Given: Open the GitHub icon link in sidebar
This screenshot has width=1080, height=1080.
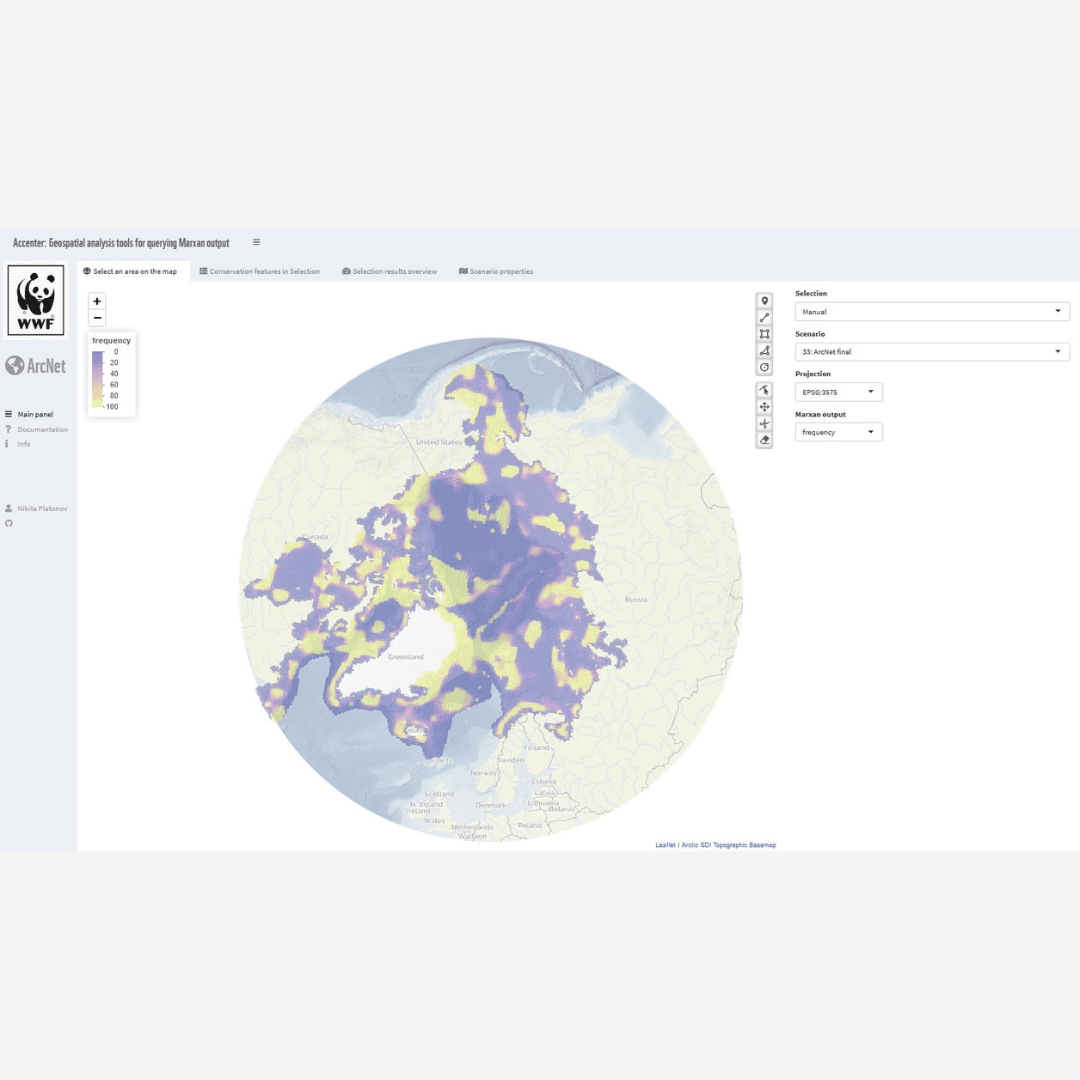Looking at the screenshot, I should click(x=9, y=523).
